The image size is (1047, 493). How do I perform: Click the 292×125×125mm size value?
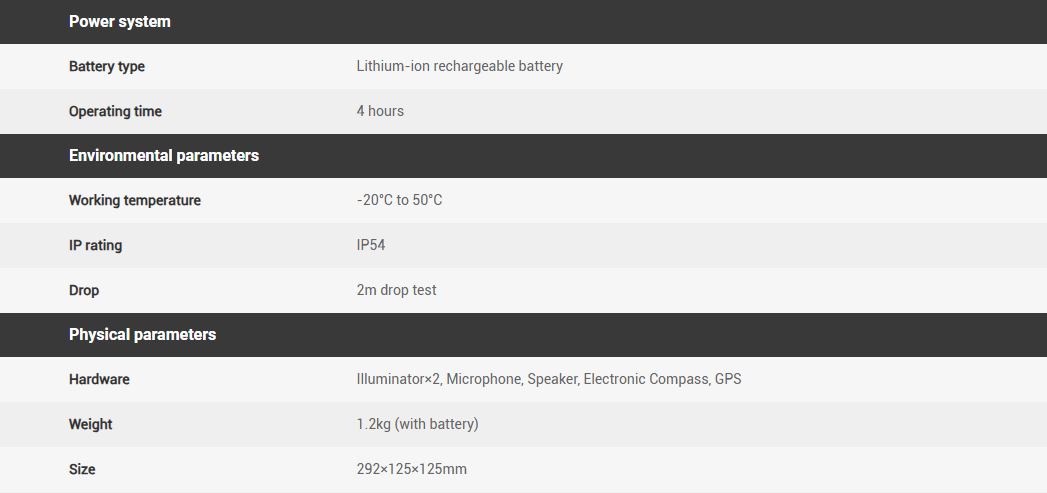click(x=411, y=470)
